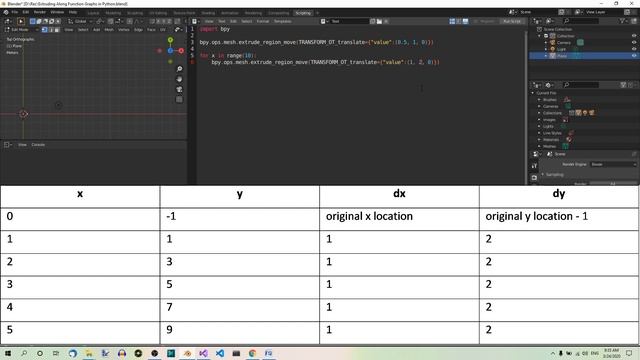Open text datablock browse dropdown
Viewport: 640px width, 360px height.
[x=324, y=21]
